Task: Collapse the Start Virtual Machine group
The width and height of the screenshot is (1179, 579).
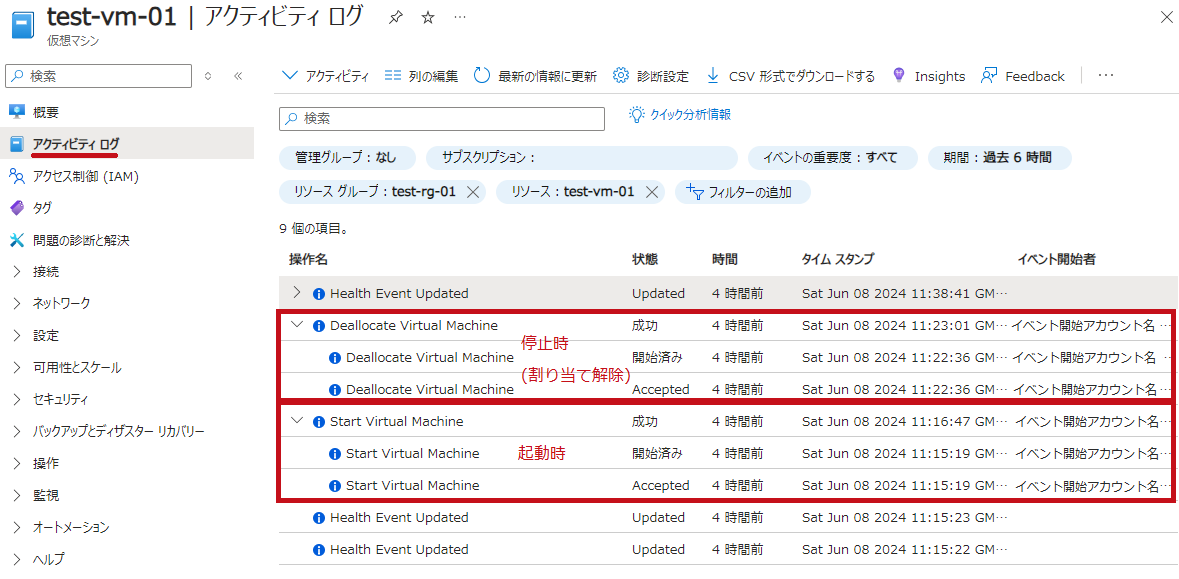Action: coord(296,421)
